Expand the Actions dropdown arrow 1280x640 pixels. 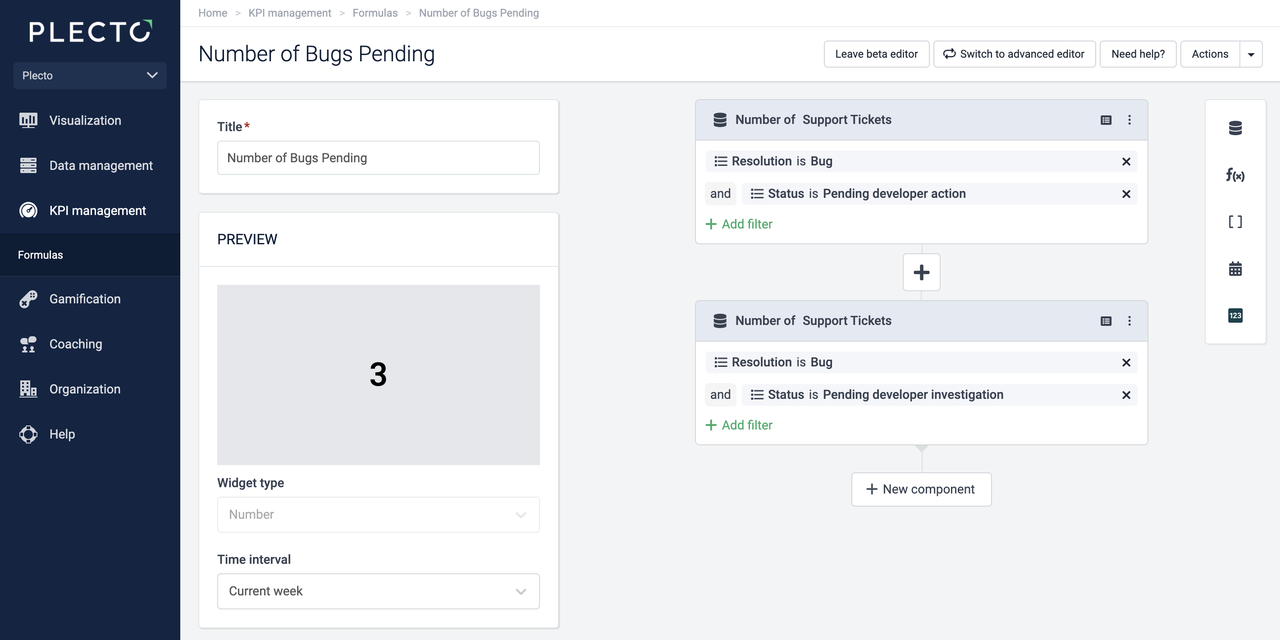[1251, 54]
